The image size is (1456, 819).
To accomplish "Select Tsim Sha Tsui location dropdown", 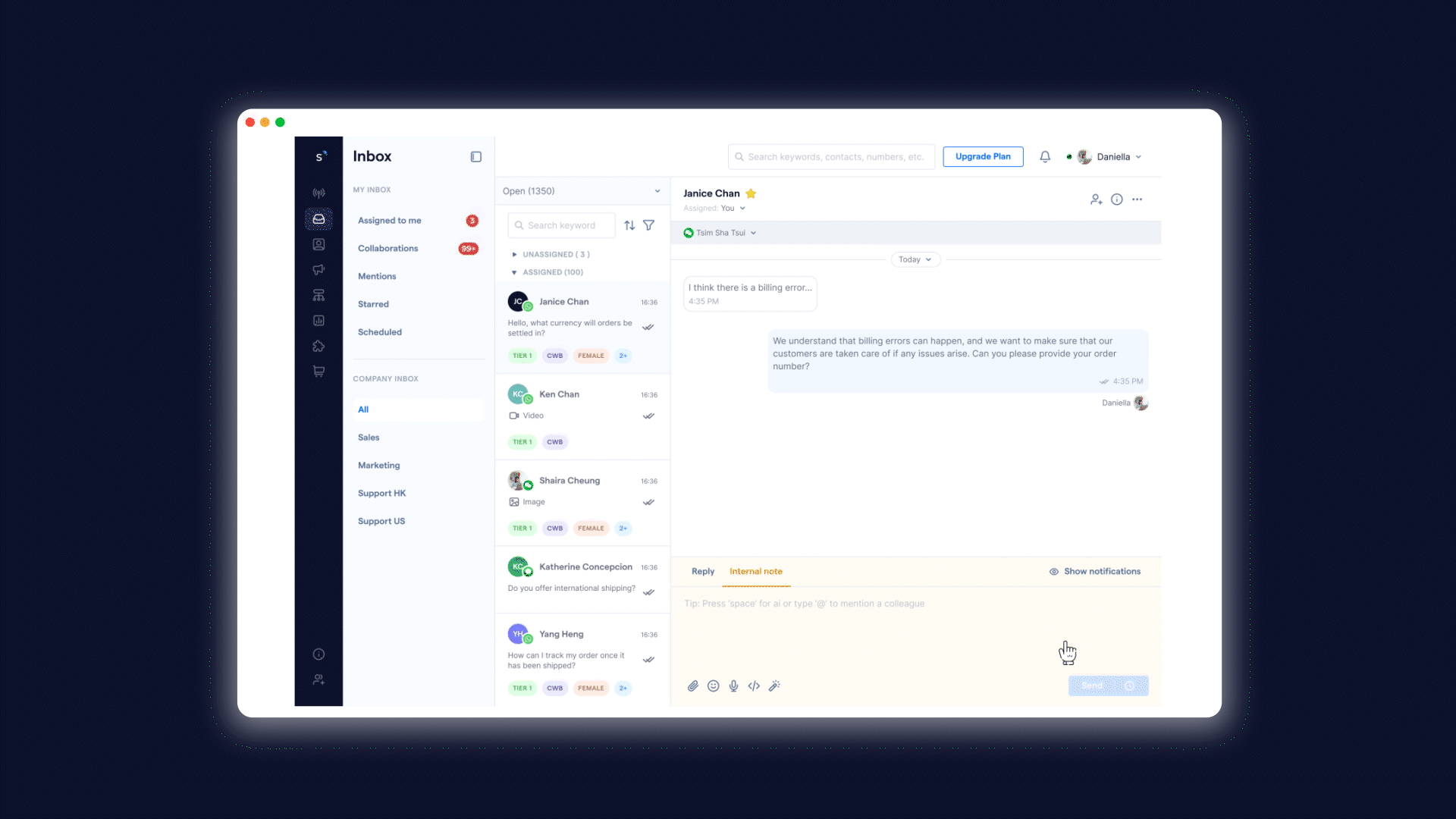I will click(720, 232).
